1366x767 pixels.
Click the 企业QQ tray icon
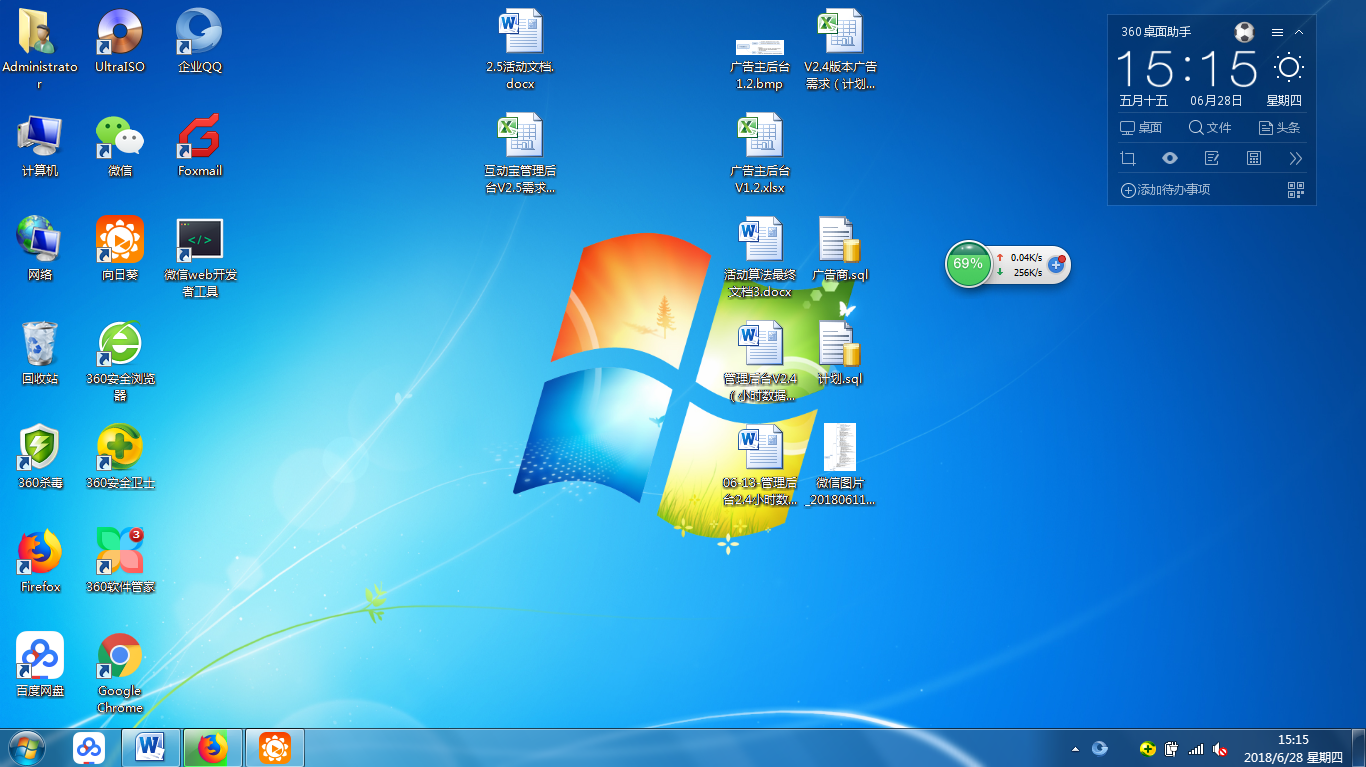(1100, 748)
